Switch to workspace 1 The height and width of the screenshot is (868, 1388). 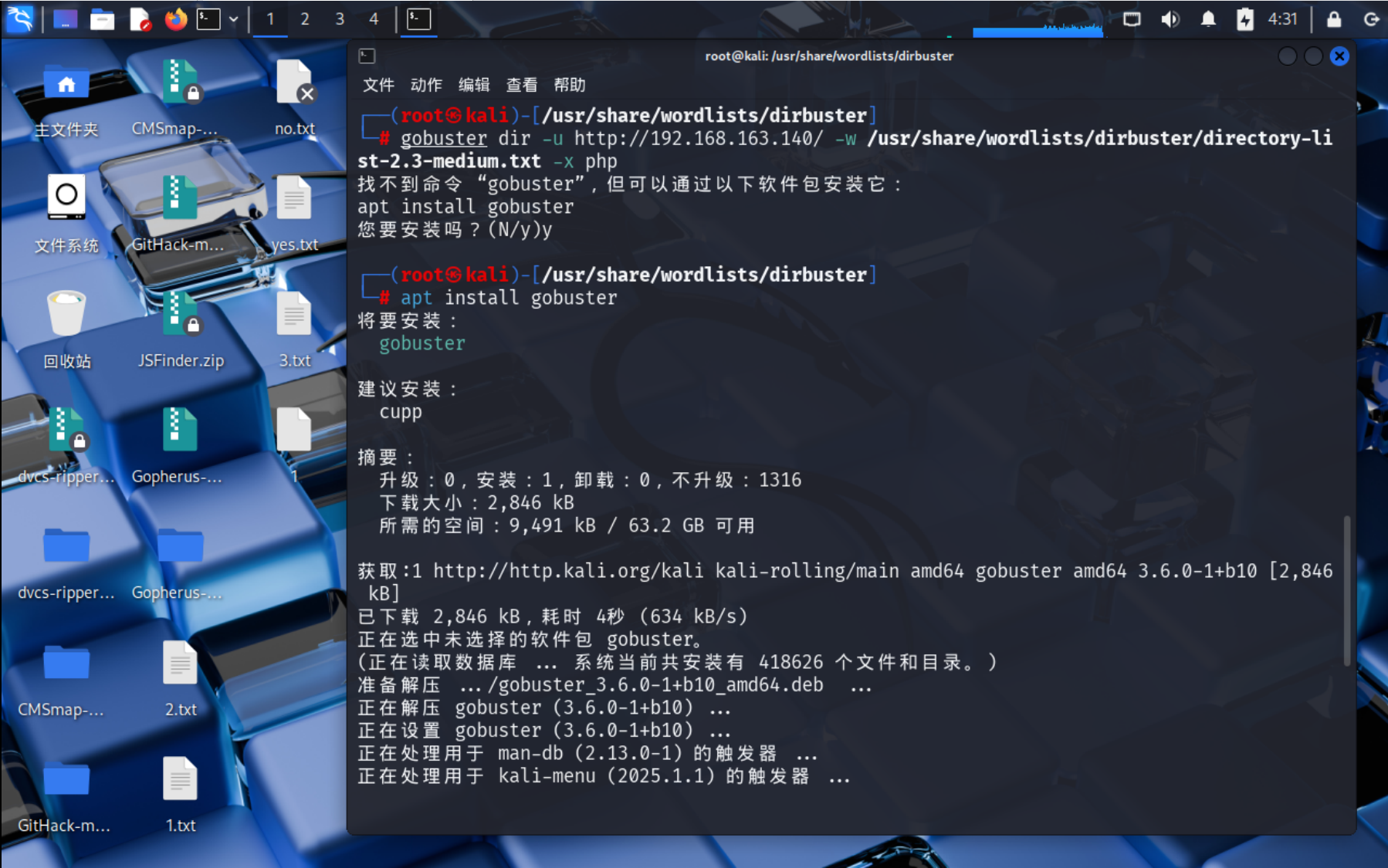[x=270, y=19]
